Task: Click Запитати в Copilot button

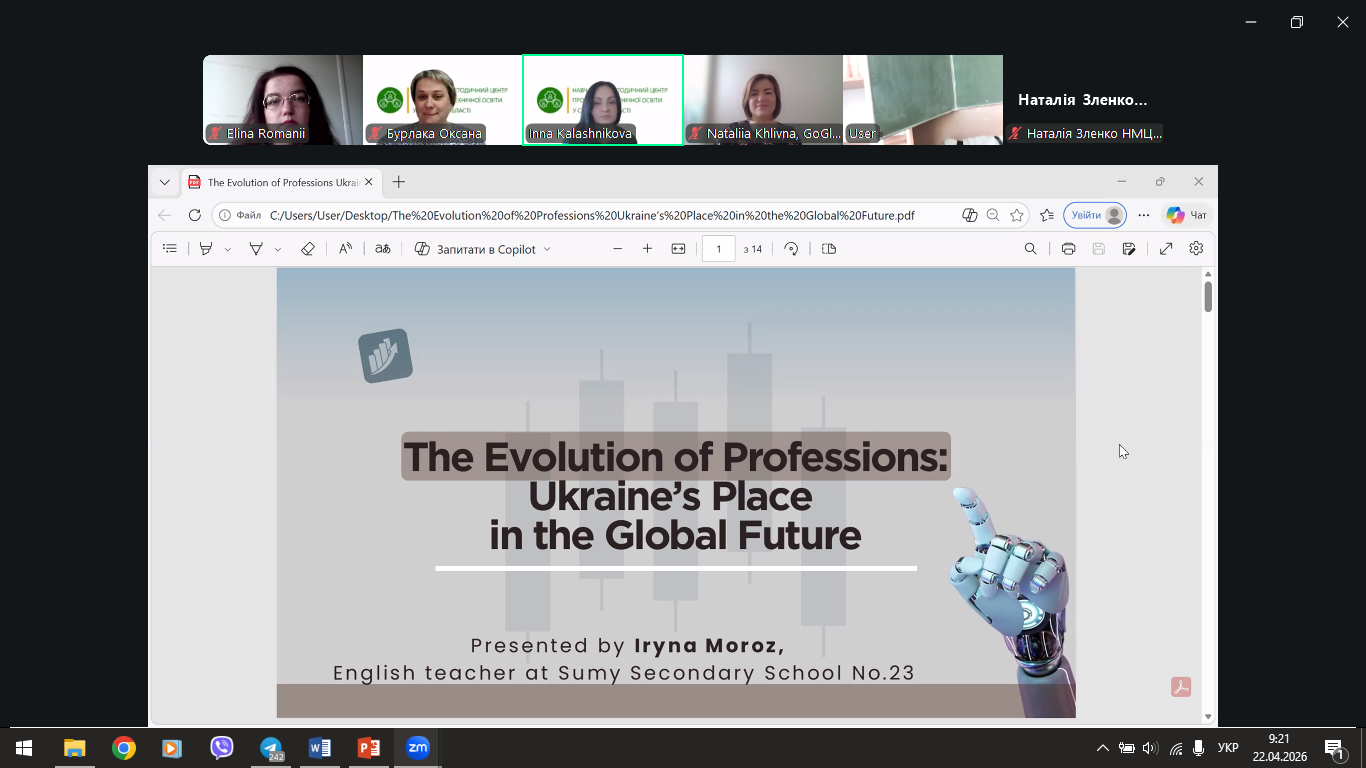Action: (483, 249)
